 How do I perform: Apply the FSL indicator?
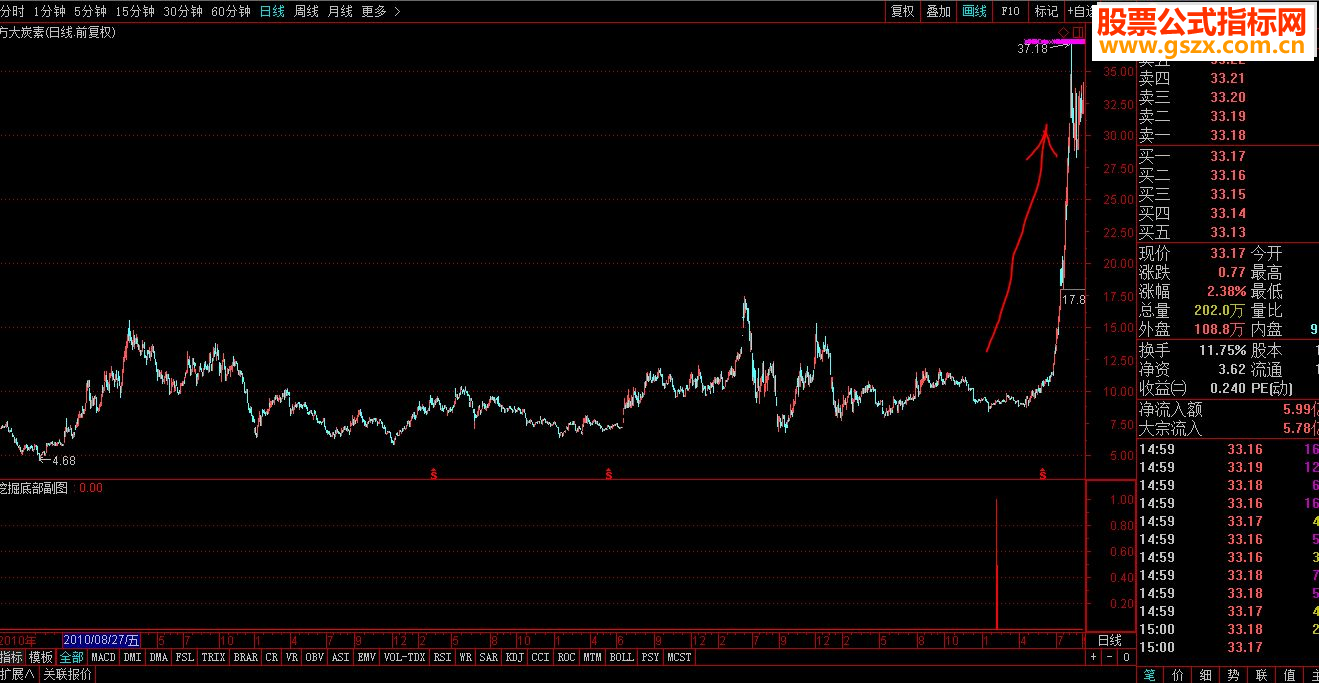click(185, 657)
